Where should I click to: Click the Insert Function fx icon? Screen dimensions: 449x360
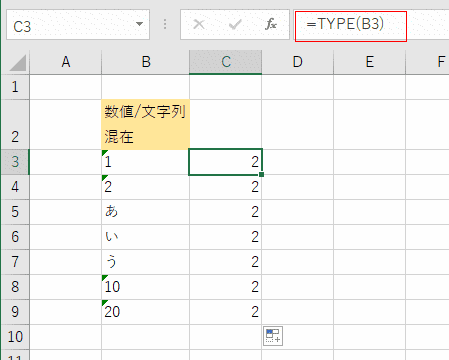[271, 24]
